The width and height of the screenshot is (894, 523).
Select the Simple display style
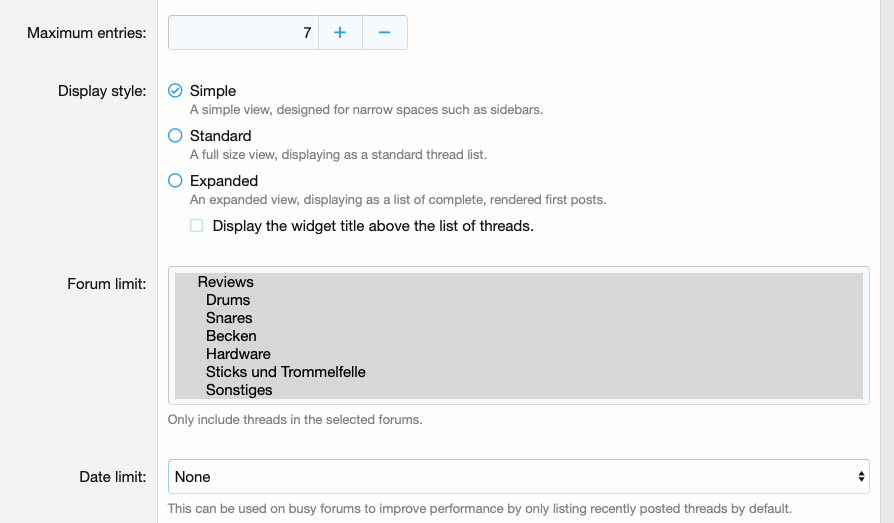point(175,91)
